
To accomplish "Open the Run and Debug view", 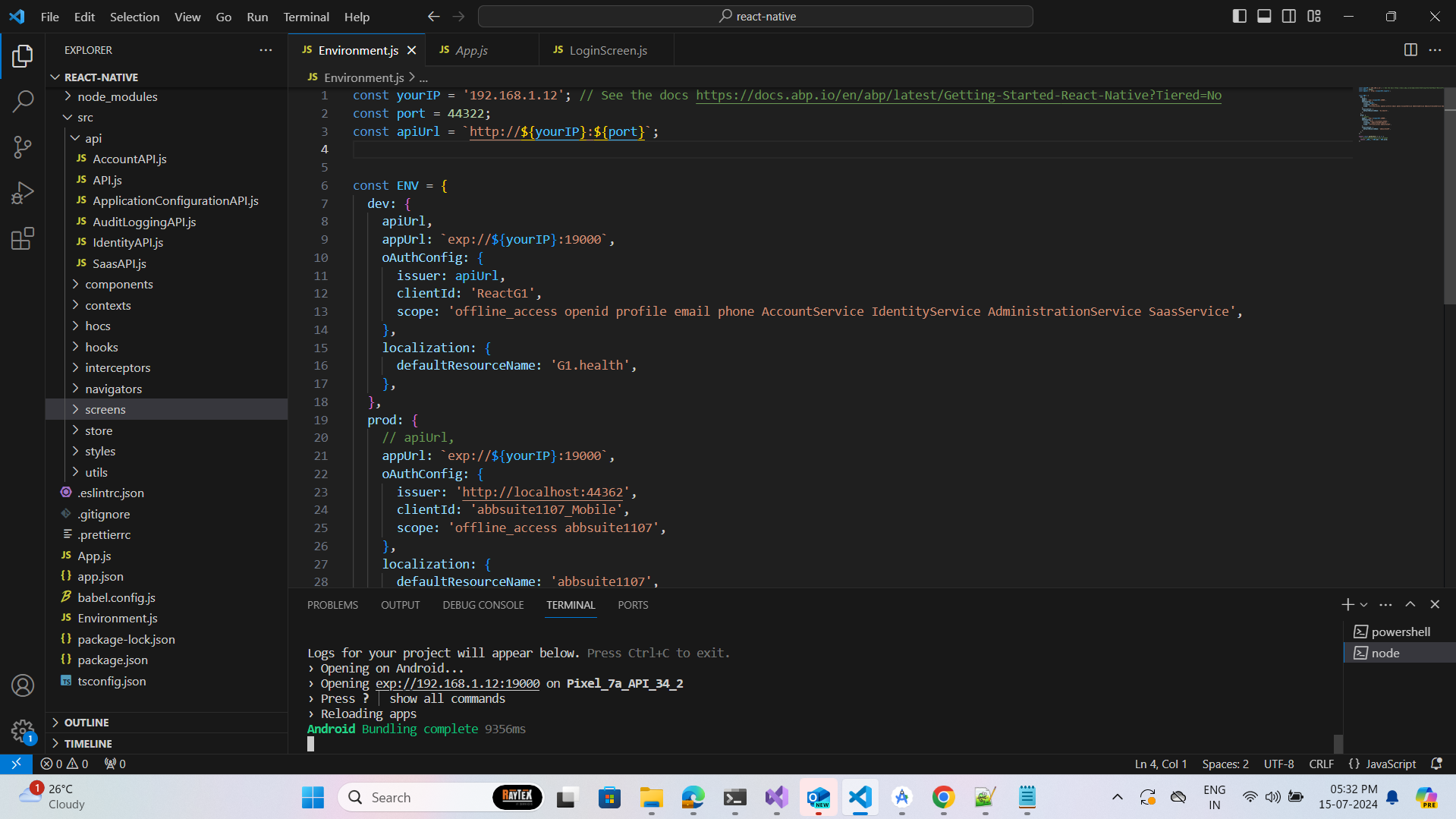I will tap(23, 193).
